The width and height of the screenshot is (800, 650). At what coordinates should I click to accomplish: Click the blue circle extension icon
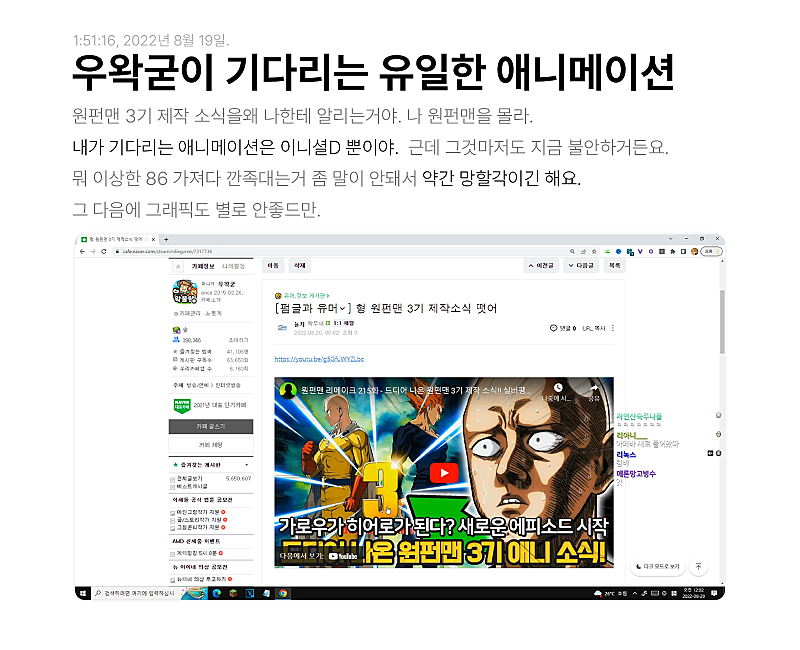pos(618,252)
